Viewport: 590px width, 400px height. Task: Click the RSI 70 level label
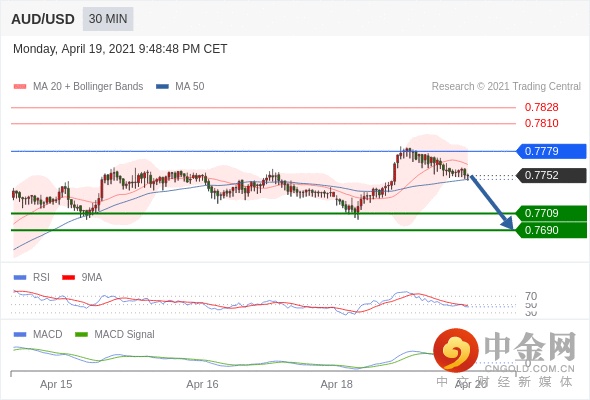(x=531, y=296)
